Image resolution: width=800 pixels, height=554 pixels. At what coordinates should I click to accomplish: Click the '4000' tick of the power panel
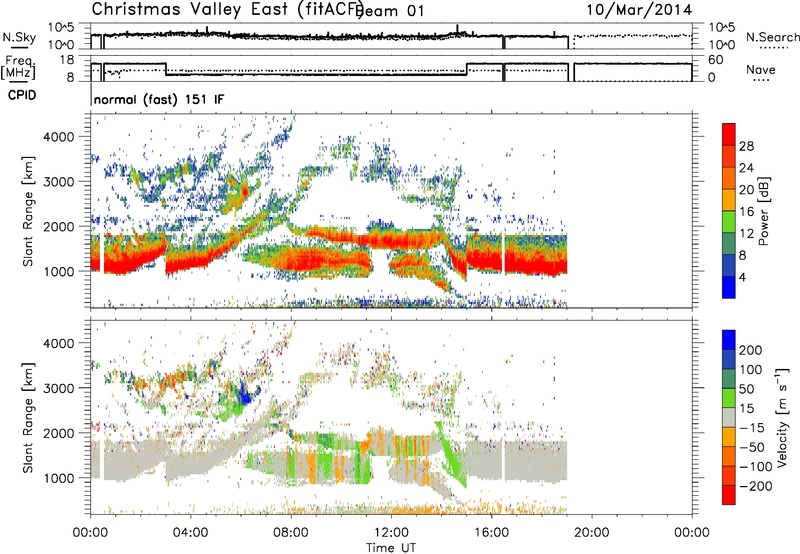coord(58,137)
